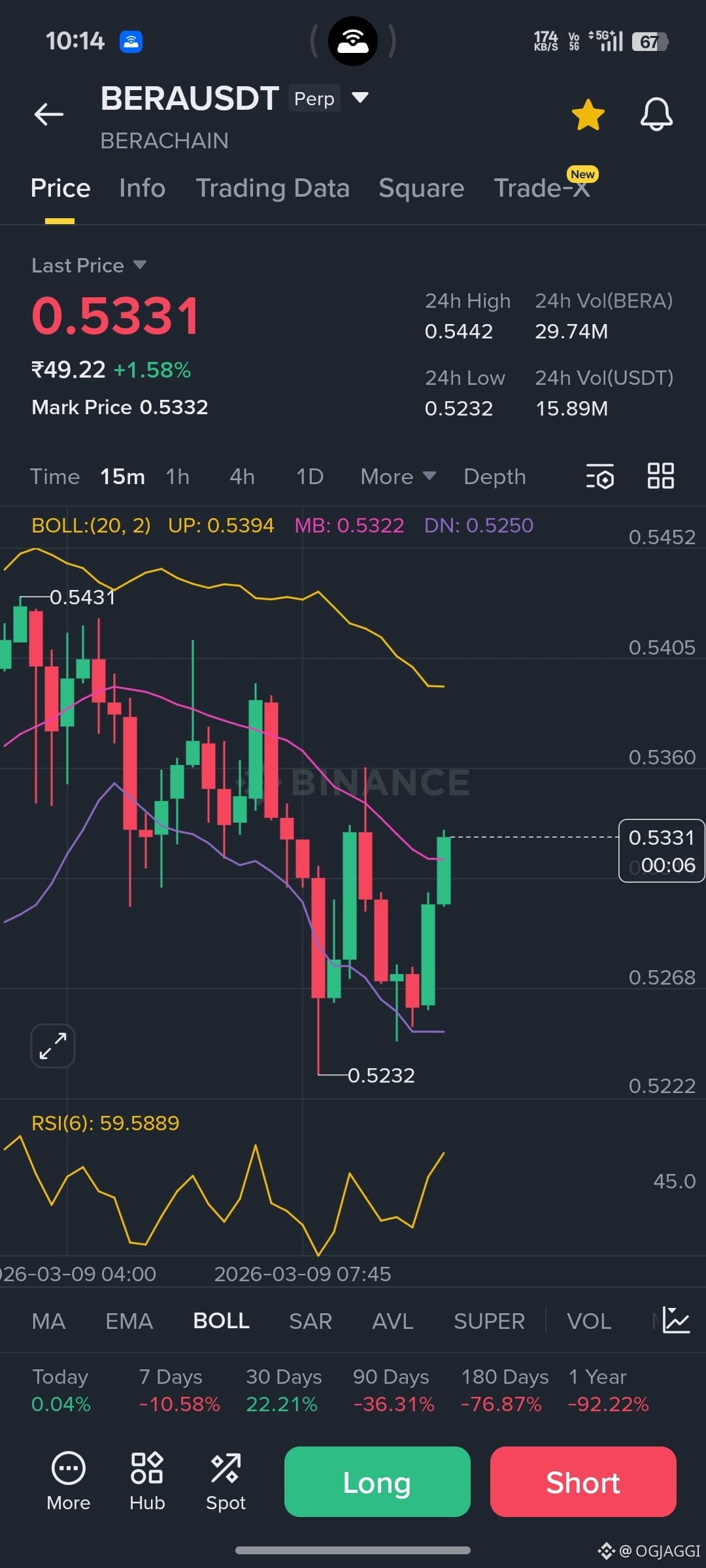Switch to the Price tab
Screen dimensions: 706x1568
point(60,188)
